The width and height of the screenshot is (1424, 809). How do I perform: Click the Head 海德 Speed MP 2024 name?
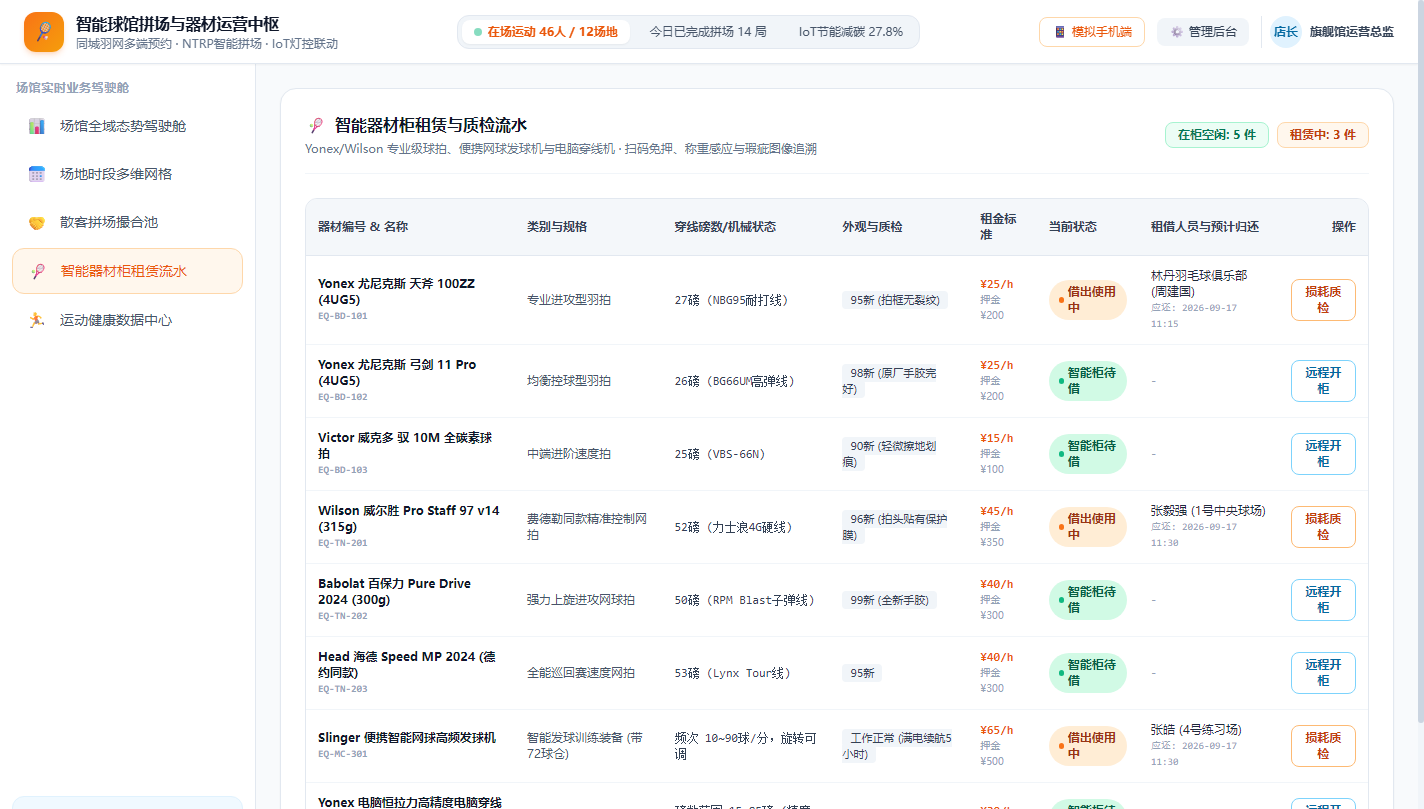pyautogui.click(x=407, y=665)
